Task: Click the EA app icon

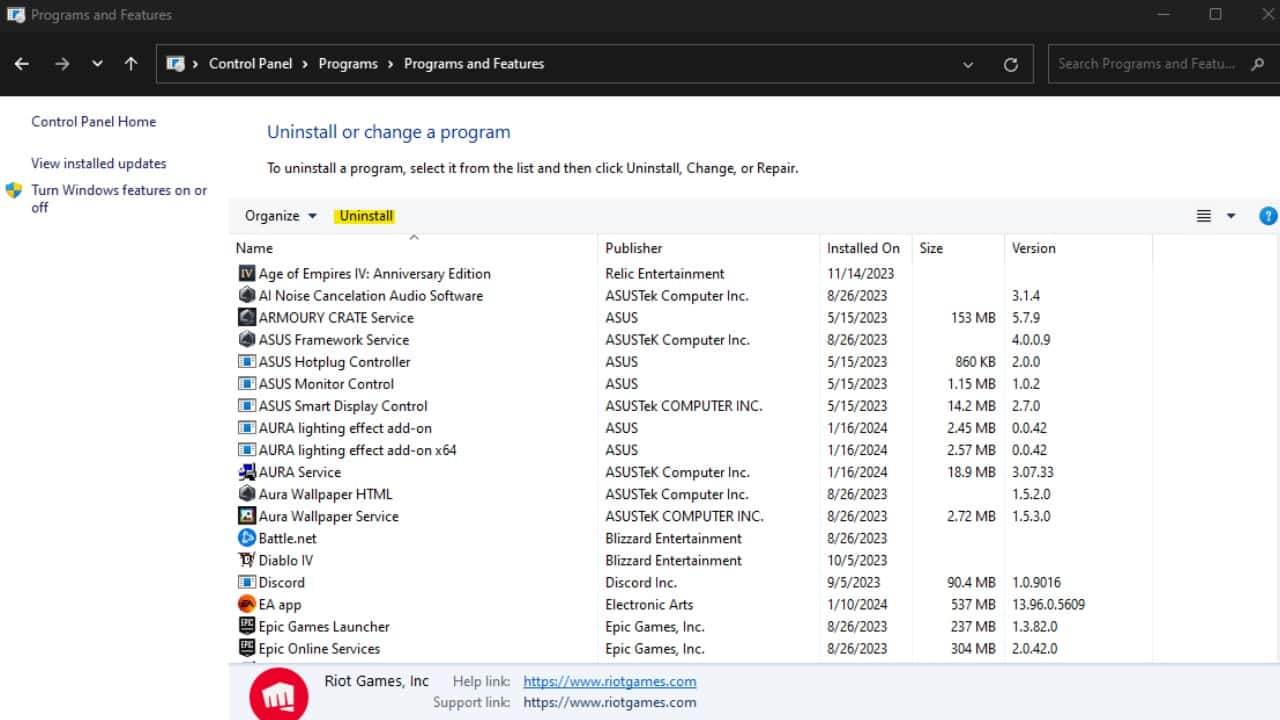Action: 247,604
